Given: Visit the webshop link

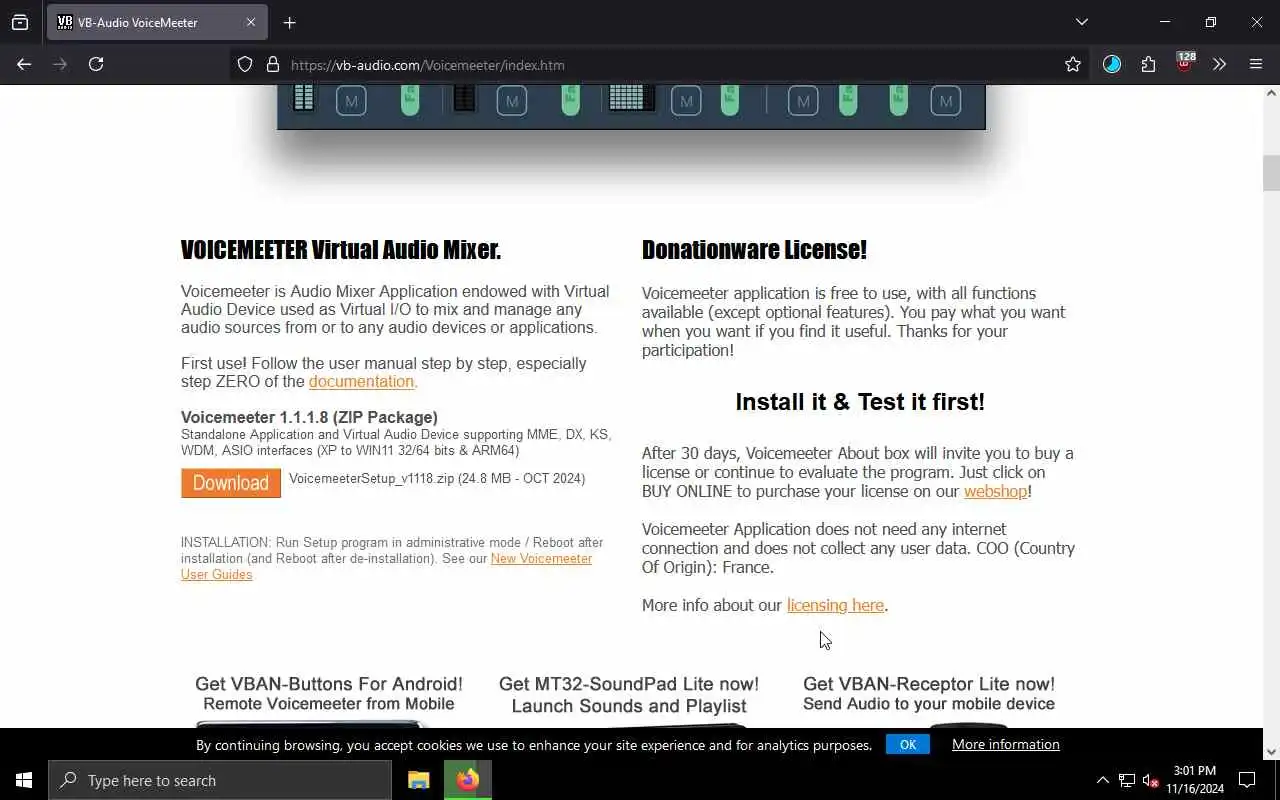Looking at the screenshot, I should pyautogui.click(x=995, y=492).
